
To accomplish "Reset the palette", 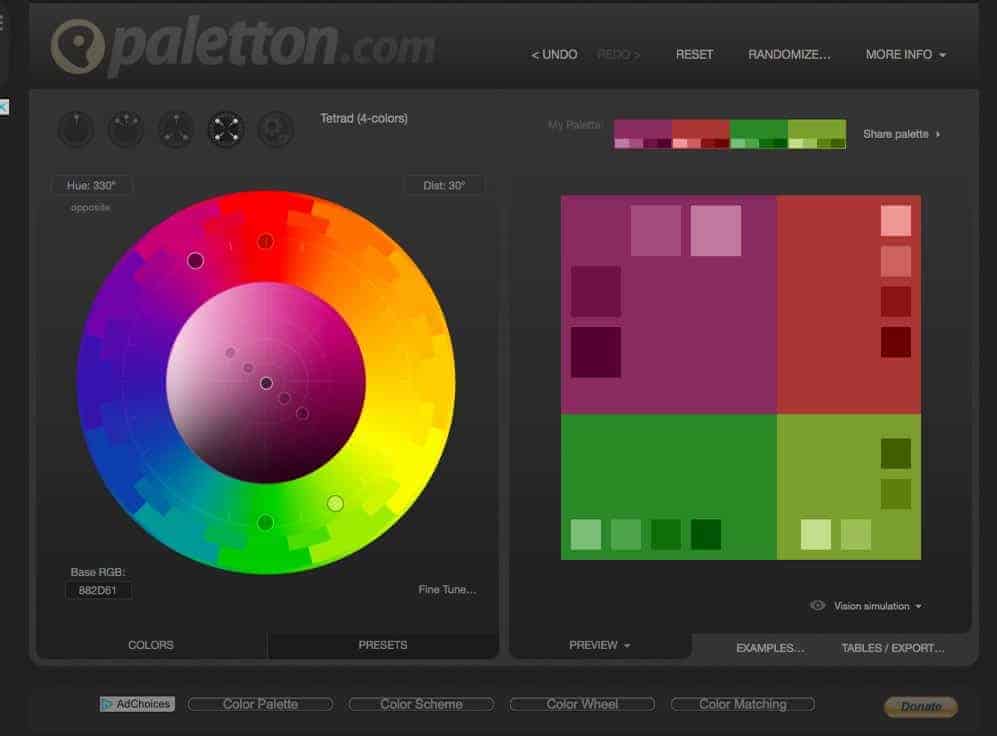I will pyautogui.click(x=694, y=55).
